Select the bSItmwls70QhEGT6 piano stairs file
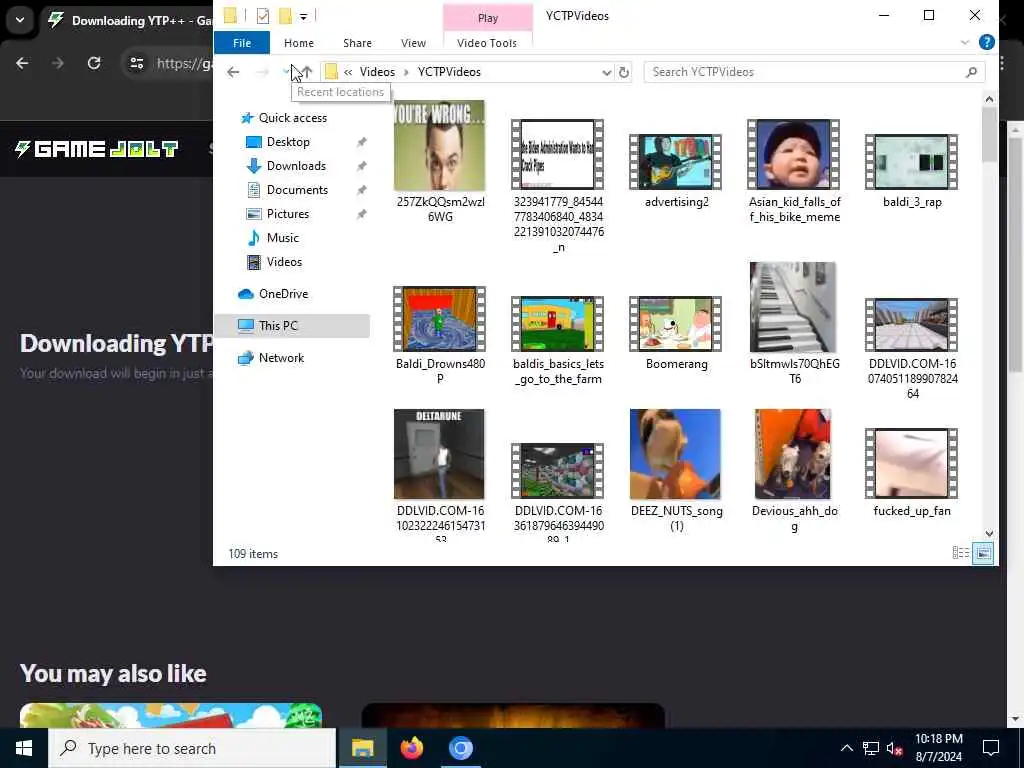 [793, 307]
